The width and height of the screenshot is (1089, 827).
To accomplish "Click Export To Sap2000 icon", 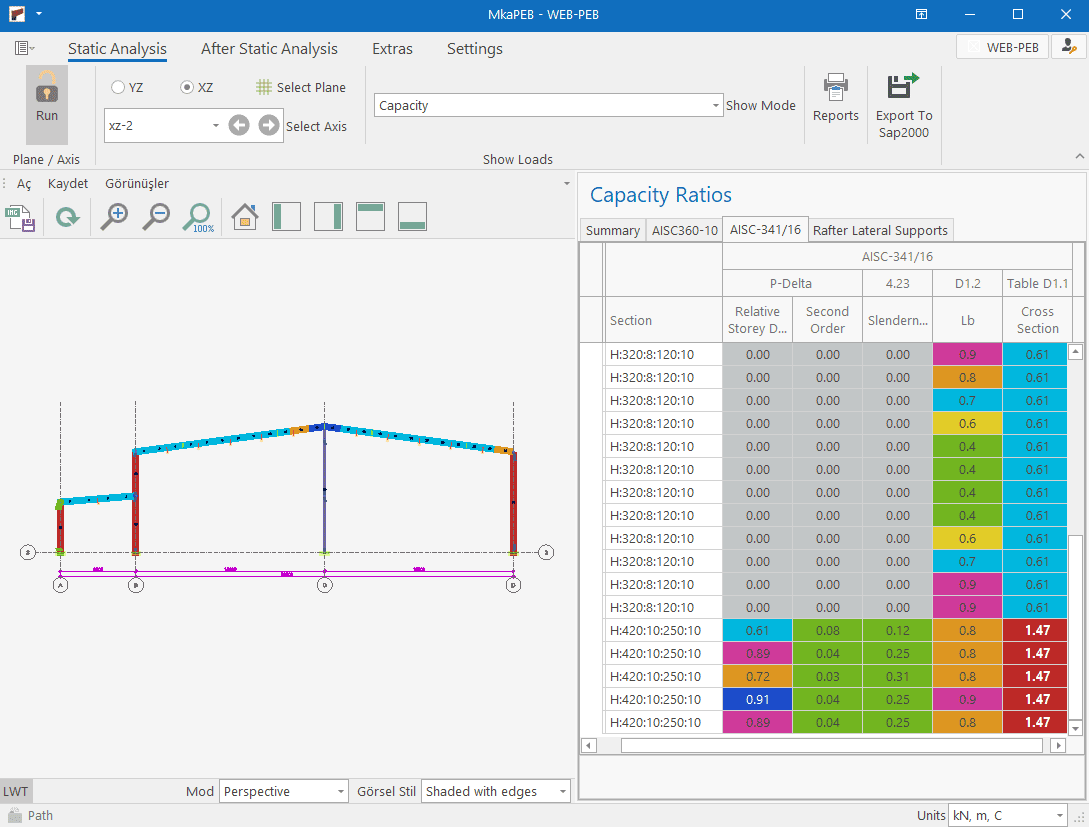I will 904,88.
